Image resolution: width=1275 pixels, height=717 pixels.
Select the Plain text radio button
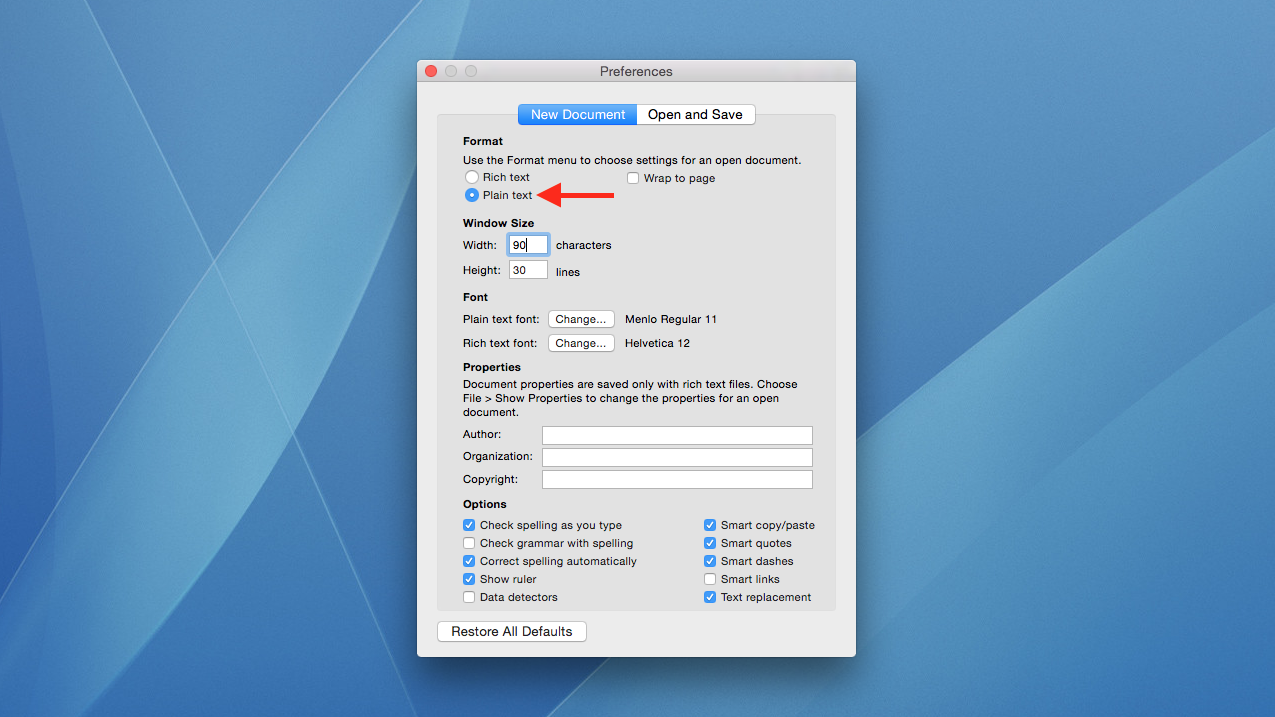(472, 195)
